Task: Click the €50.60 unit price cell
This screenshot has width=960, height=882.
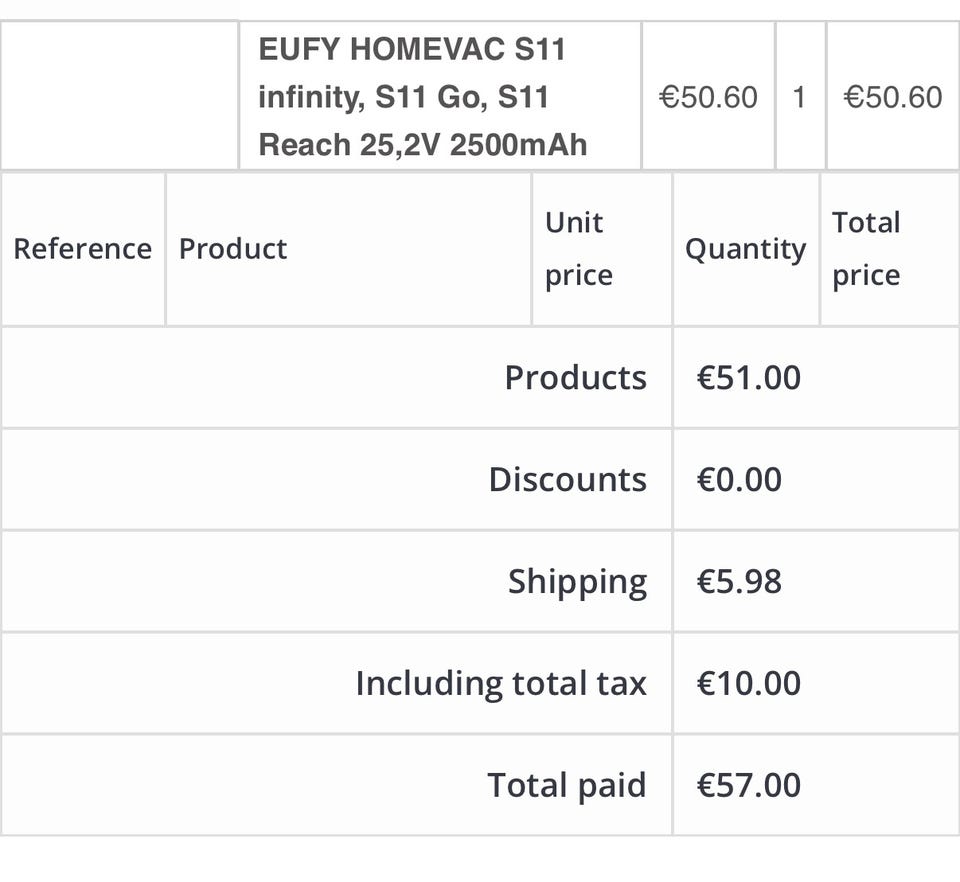Action: click(708, 97)
